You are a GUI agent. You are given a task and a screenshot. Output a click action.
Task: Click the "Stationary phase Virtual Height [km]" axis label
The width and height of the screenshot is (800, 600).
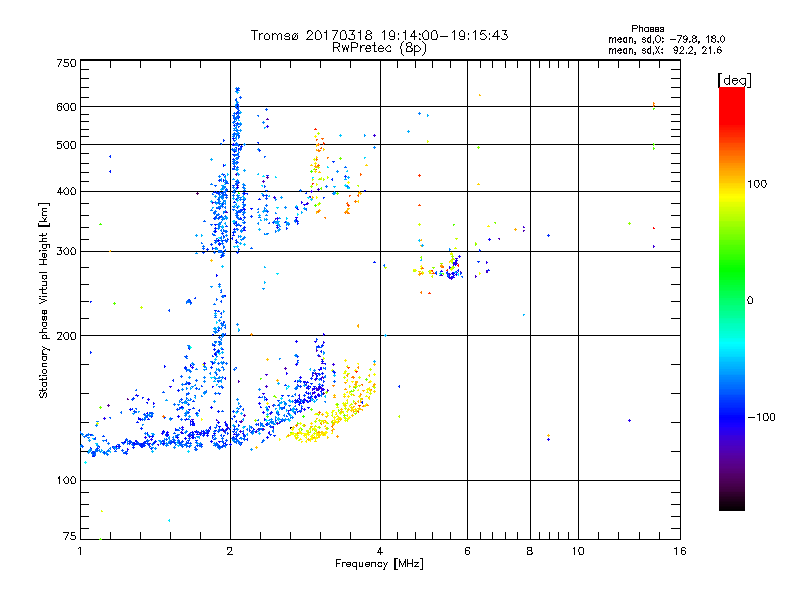click(x=44, y=300)
